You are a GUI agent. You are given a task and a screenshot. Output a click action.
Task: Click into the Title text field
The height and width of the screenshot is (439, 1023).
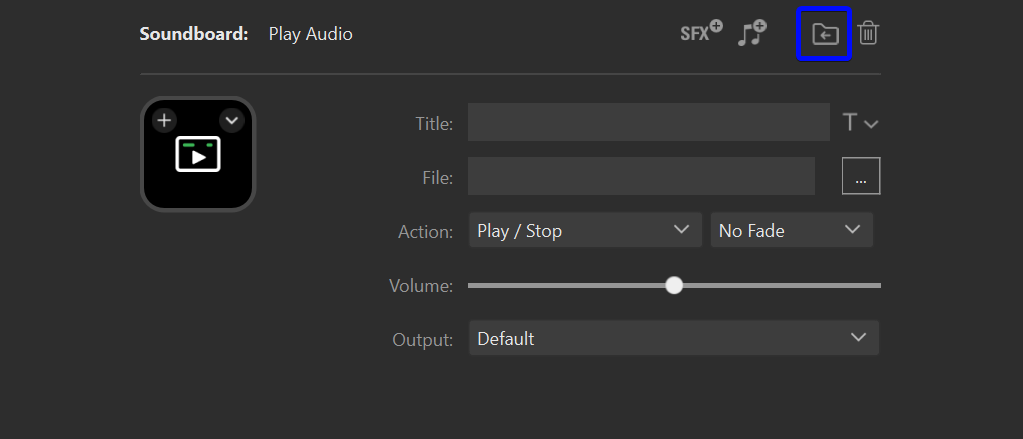648,123
